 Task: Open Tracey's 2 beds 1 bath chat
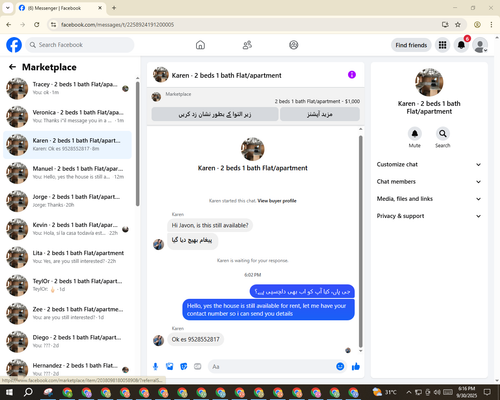[68, 88]
